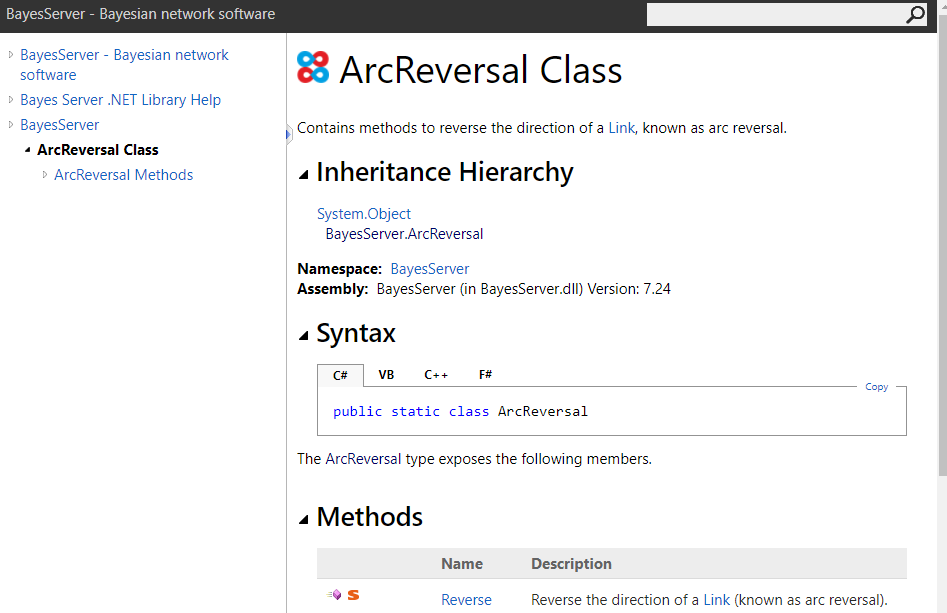Viewport: 947px width, 613px height.
Task: Click the search magnifier icon
Action: point(915,15)
